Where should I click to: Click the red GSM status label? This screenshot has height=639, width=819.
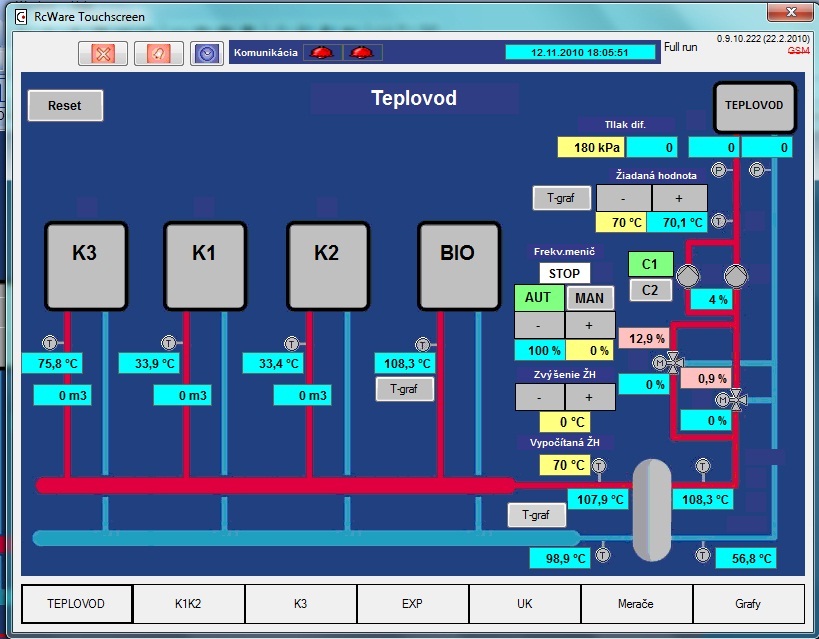[x=799, y=50]
